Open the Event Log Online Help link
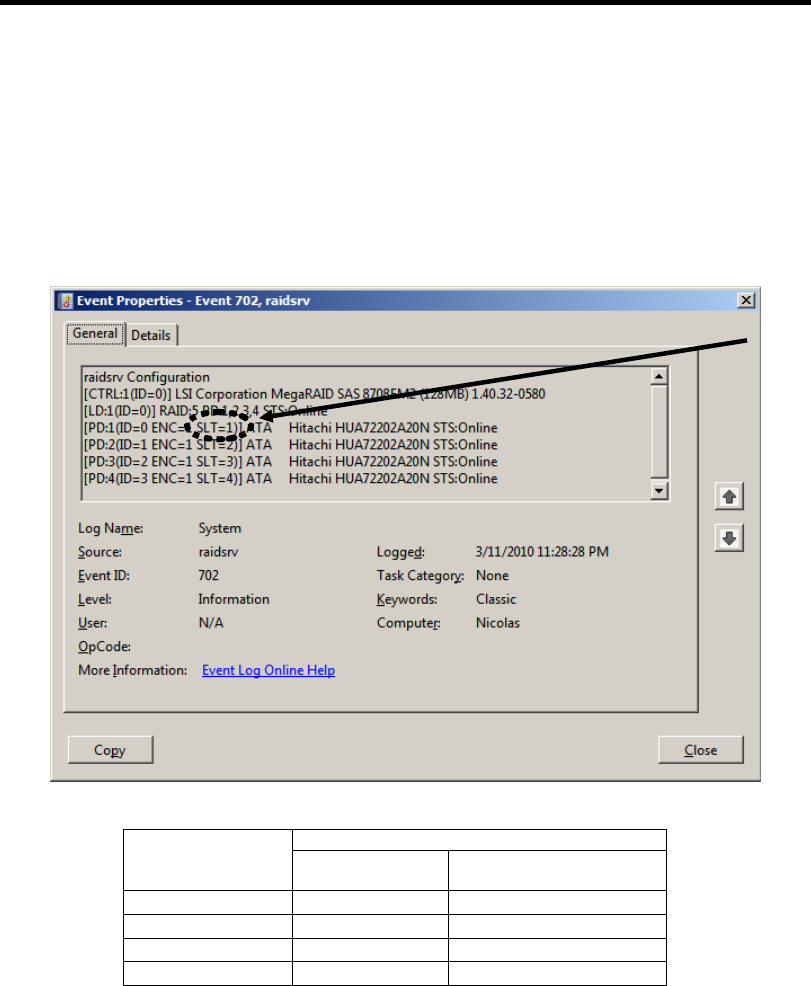Screen dimensions: 811x986 click(268, 670)
